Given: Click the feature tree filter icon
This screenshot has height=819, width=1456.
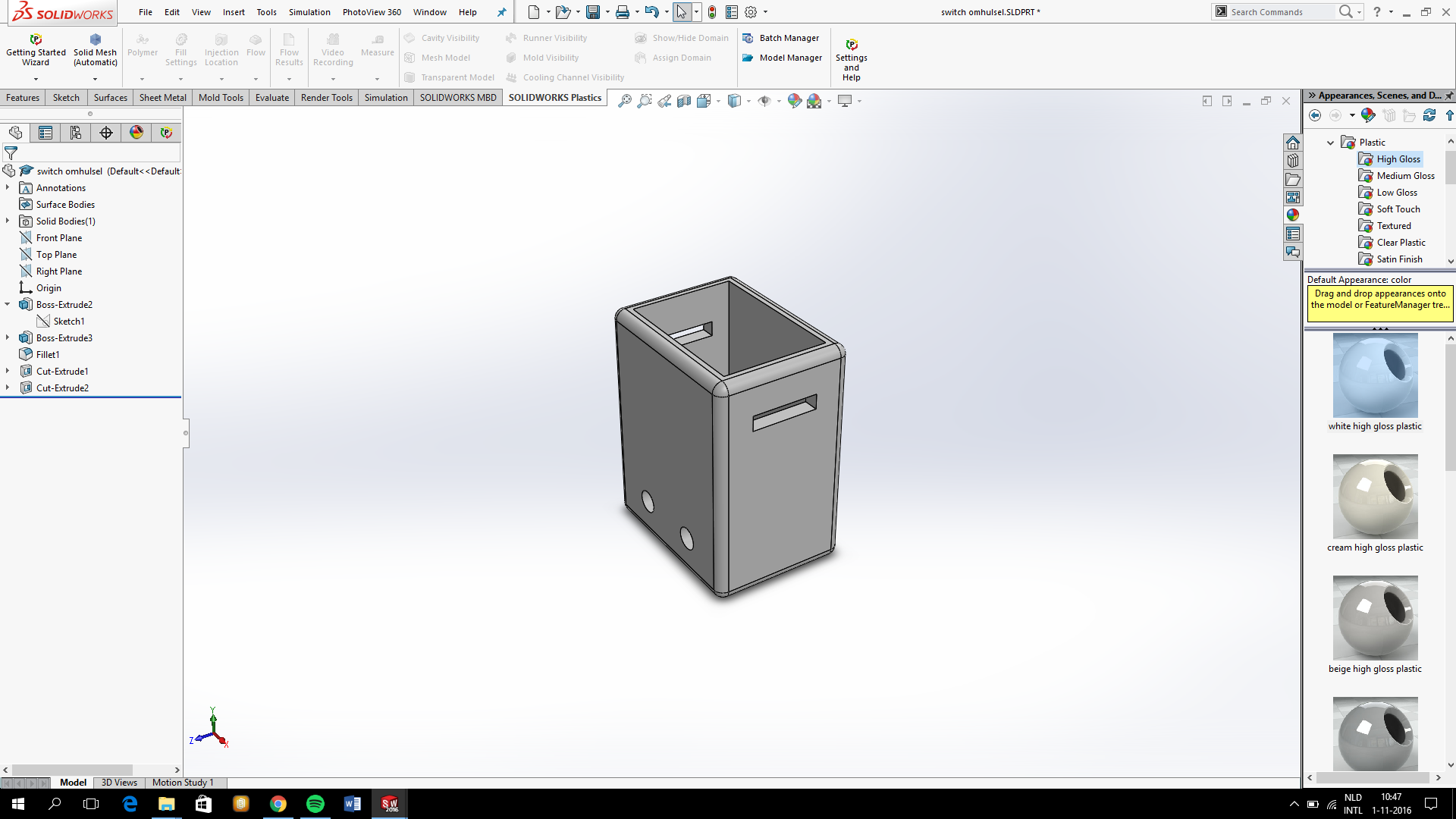Looking at the screenshot, I should tap(11, 153).
